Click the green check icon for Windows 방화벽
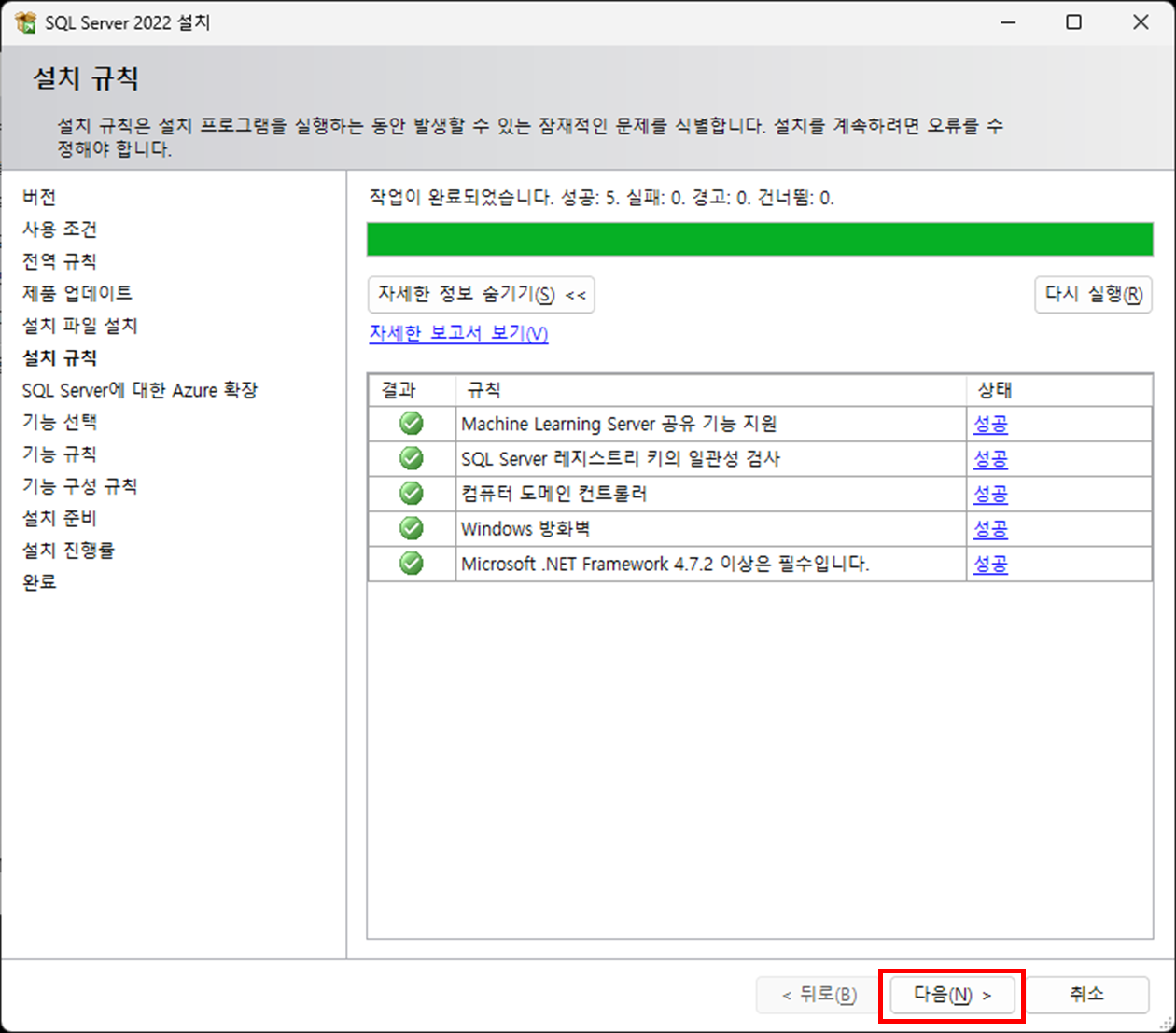The image size is (1176, 1033). [412, 528]
